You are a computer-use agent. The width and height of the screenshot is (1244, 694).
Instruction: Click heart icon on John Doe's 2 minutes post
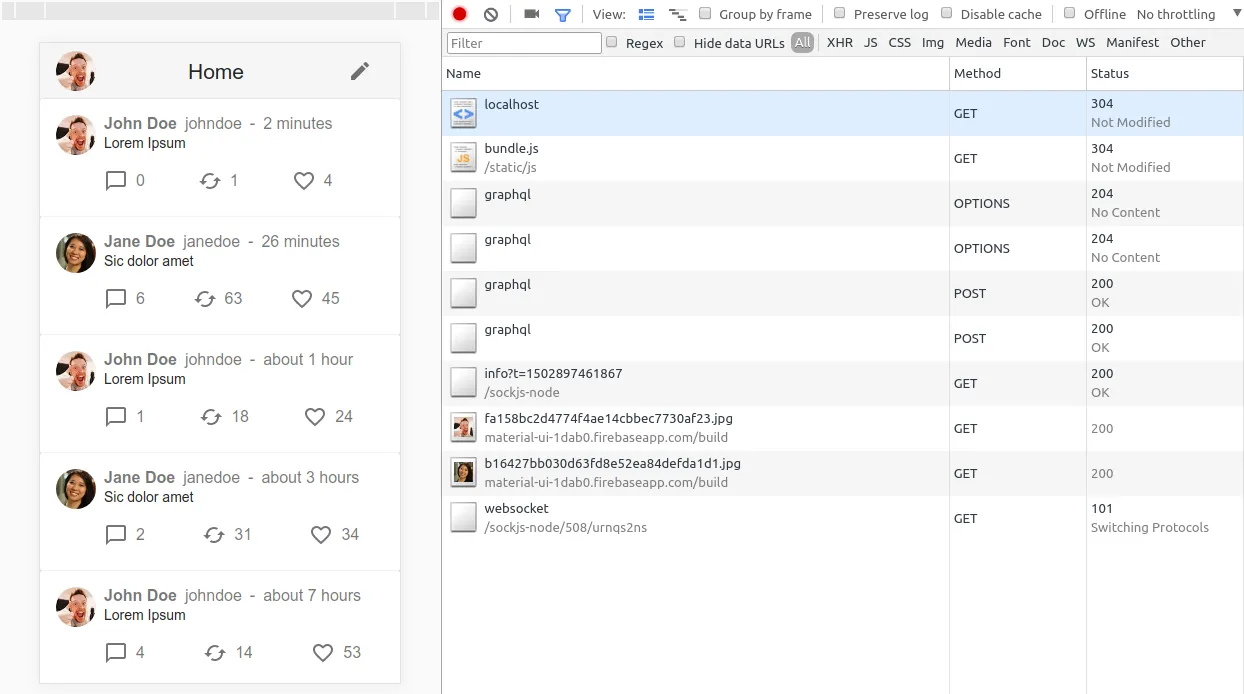[304, 181]
